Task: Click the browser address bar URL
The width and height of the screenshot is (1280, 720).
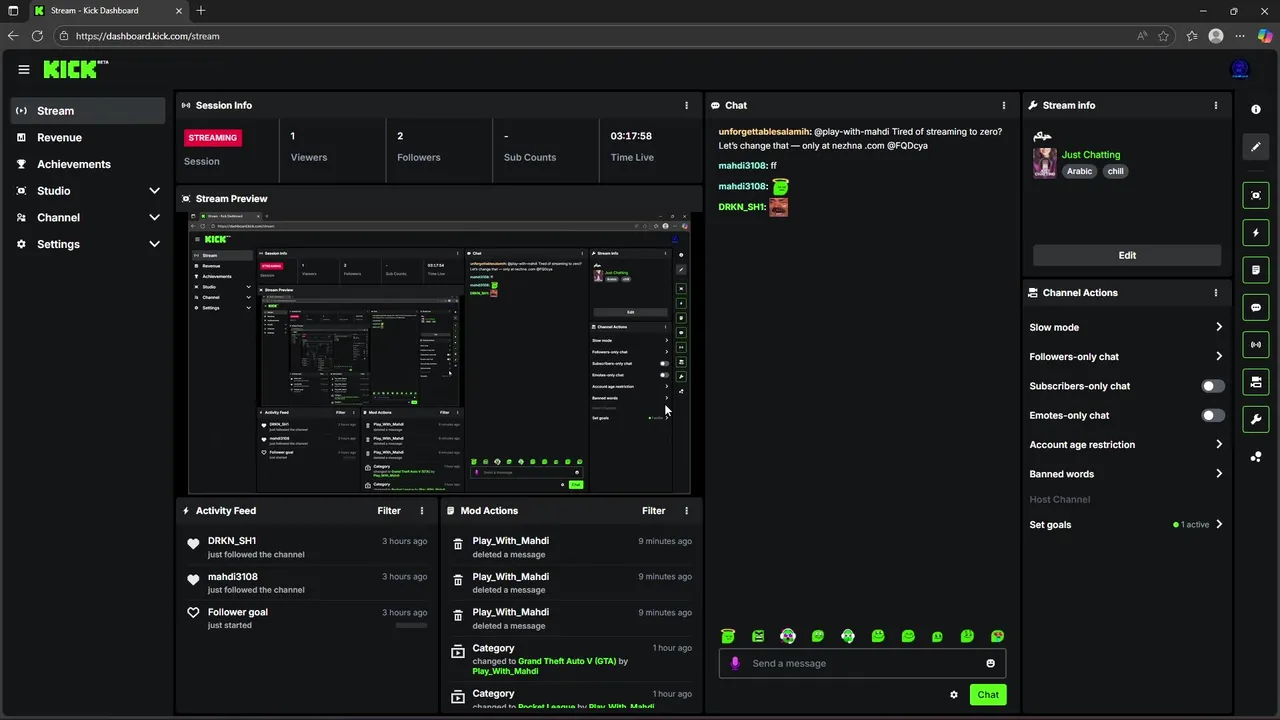Action: 147,36
